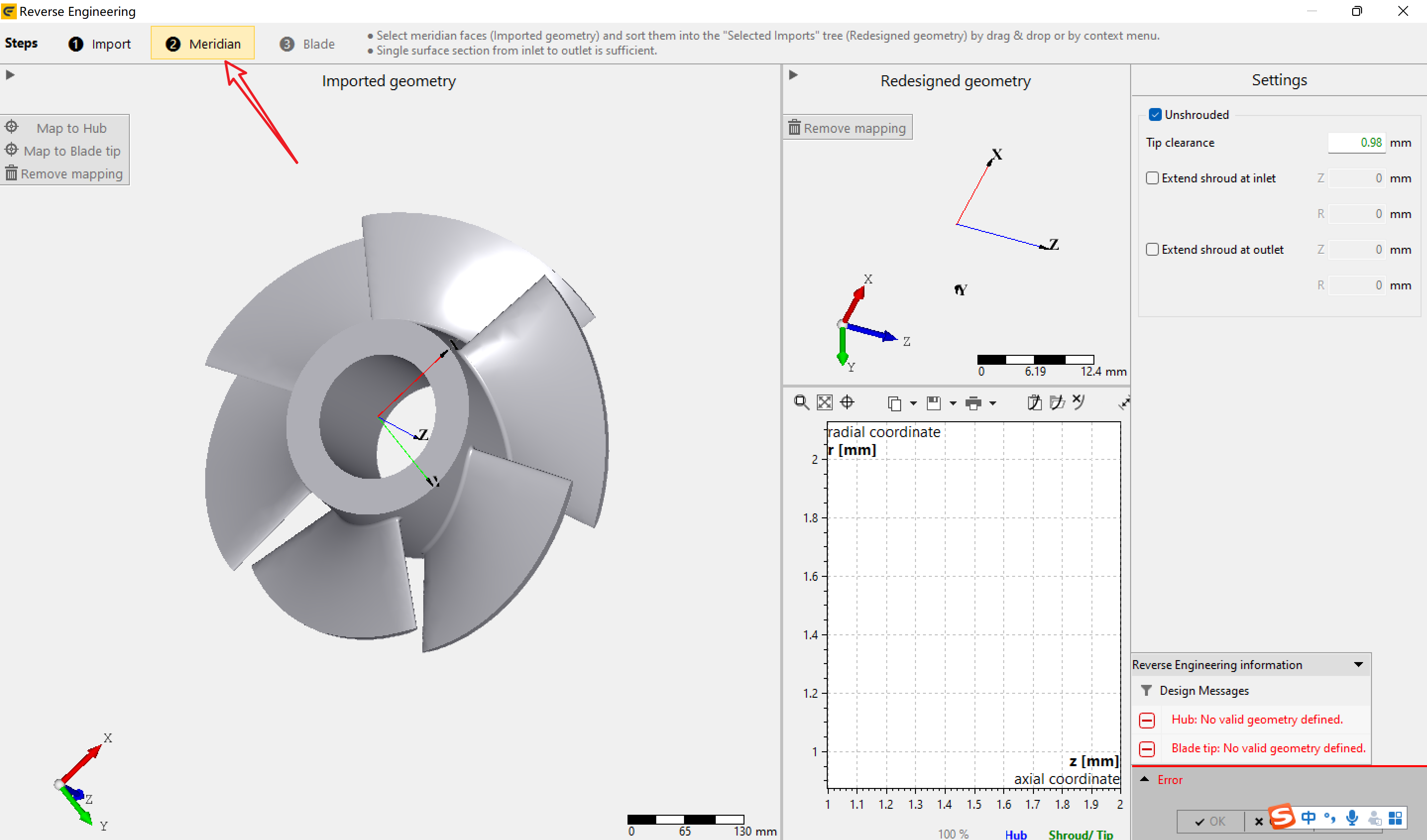Click the Design Messages filter funnel icon

[x=1146, y=690]
